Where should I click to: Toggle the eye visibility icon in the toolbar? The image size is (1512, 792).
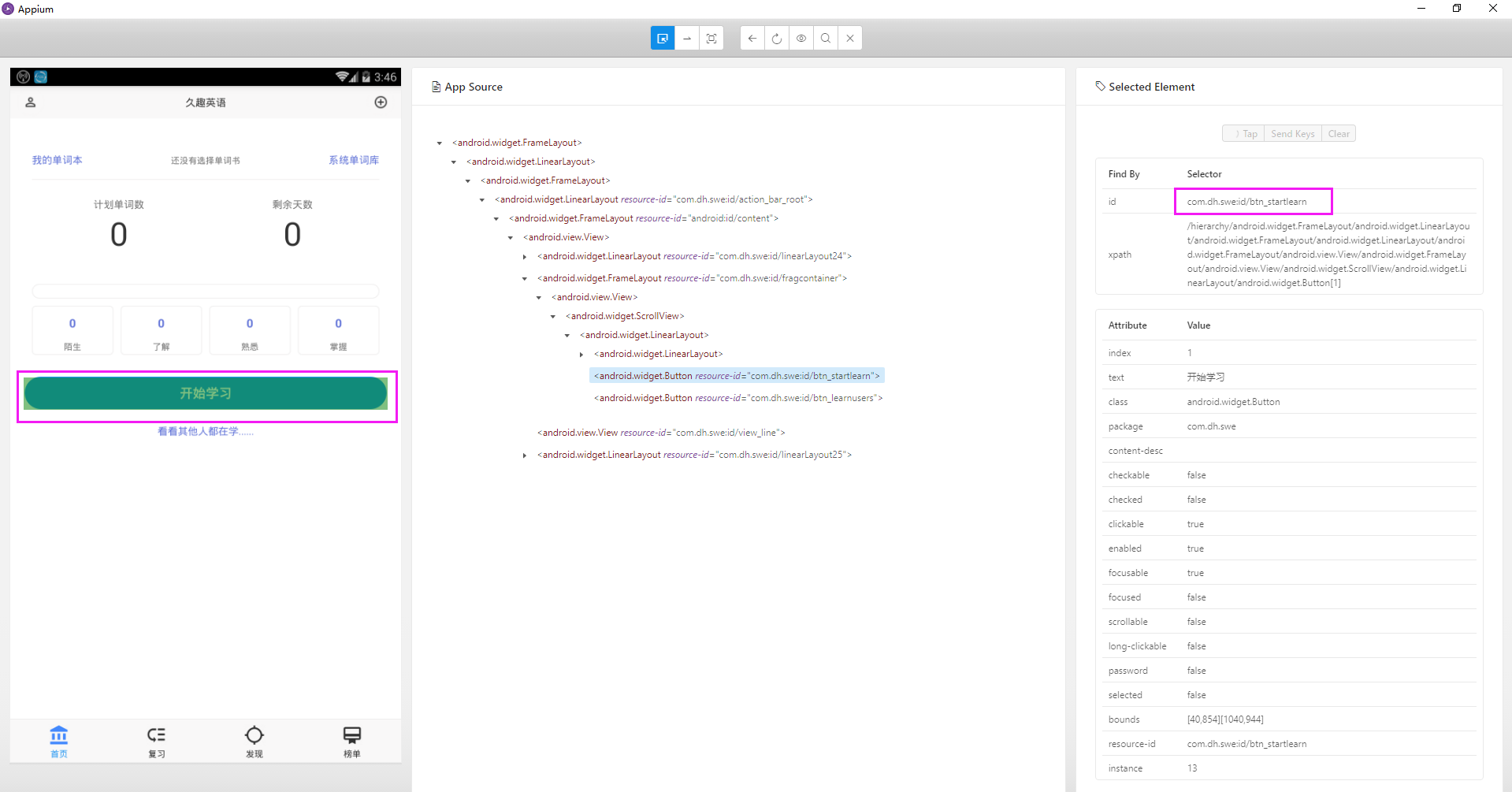[801, 38]
